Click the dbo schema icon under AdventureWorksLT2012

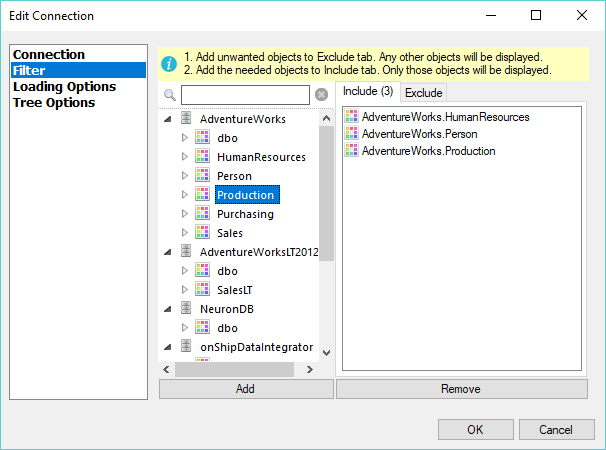point(203,270)
